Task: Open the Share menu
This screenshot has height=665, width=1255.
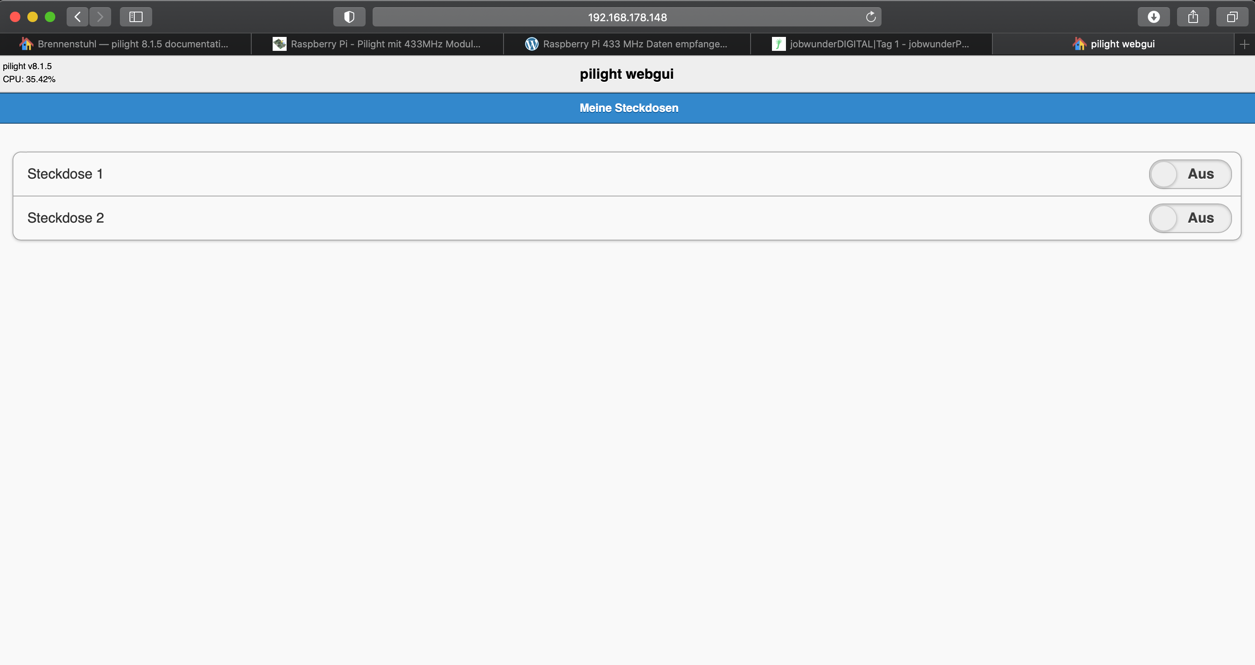Action: (x=1193, y=17)
